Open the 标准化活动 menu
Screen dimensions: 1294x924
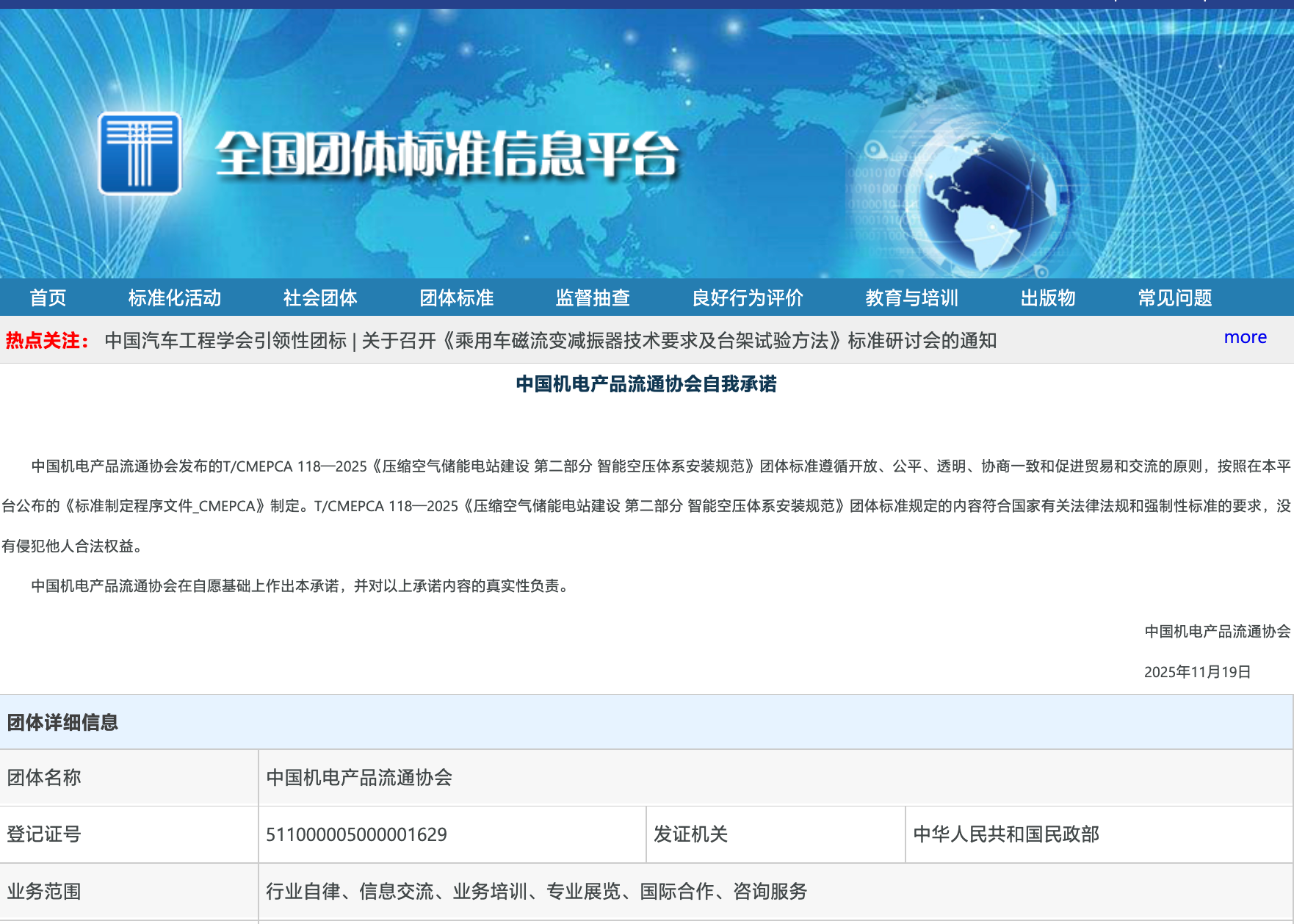[175, 297]
